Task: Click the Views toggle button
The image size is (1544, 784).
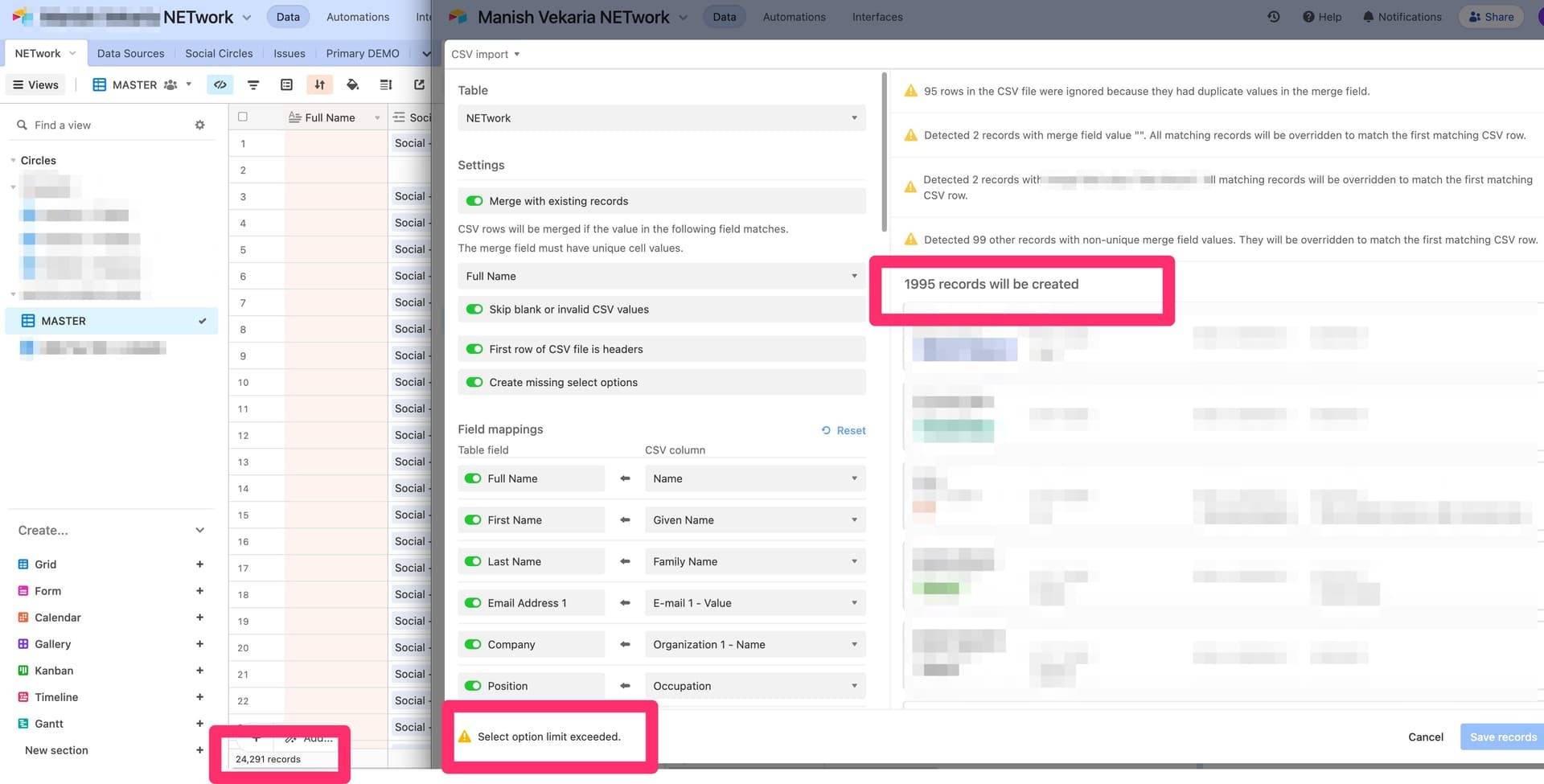Action: (35, 84)
